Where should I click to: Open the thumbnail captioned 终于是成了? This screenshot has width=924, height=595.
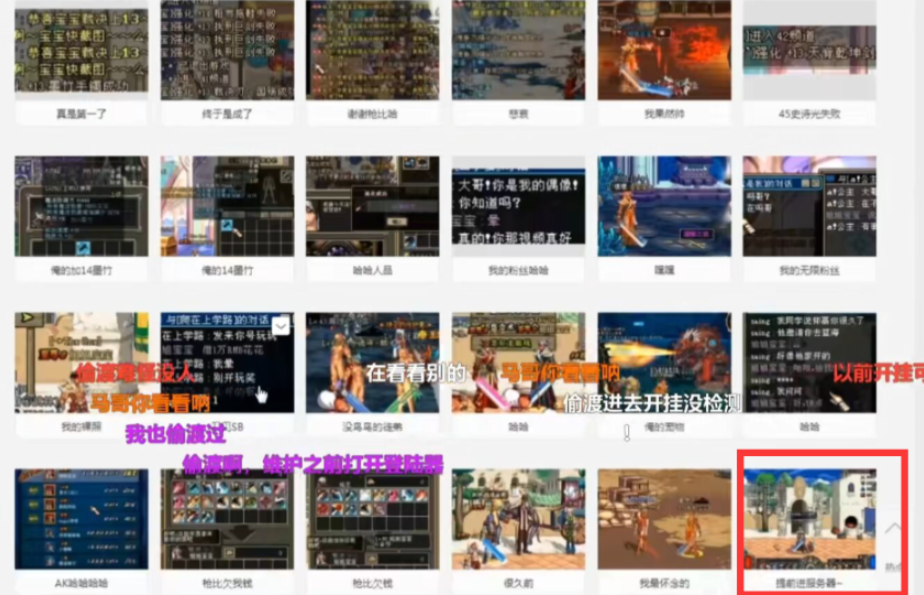coord(227,50)
